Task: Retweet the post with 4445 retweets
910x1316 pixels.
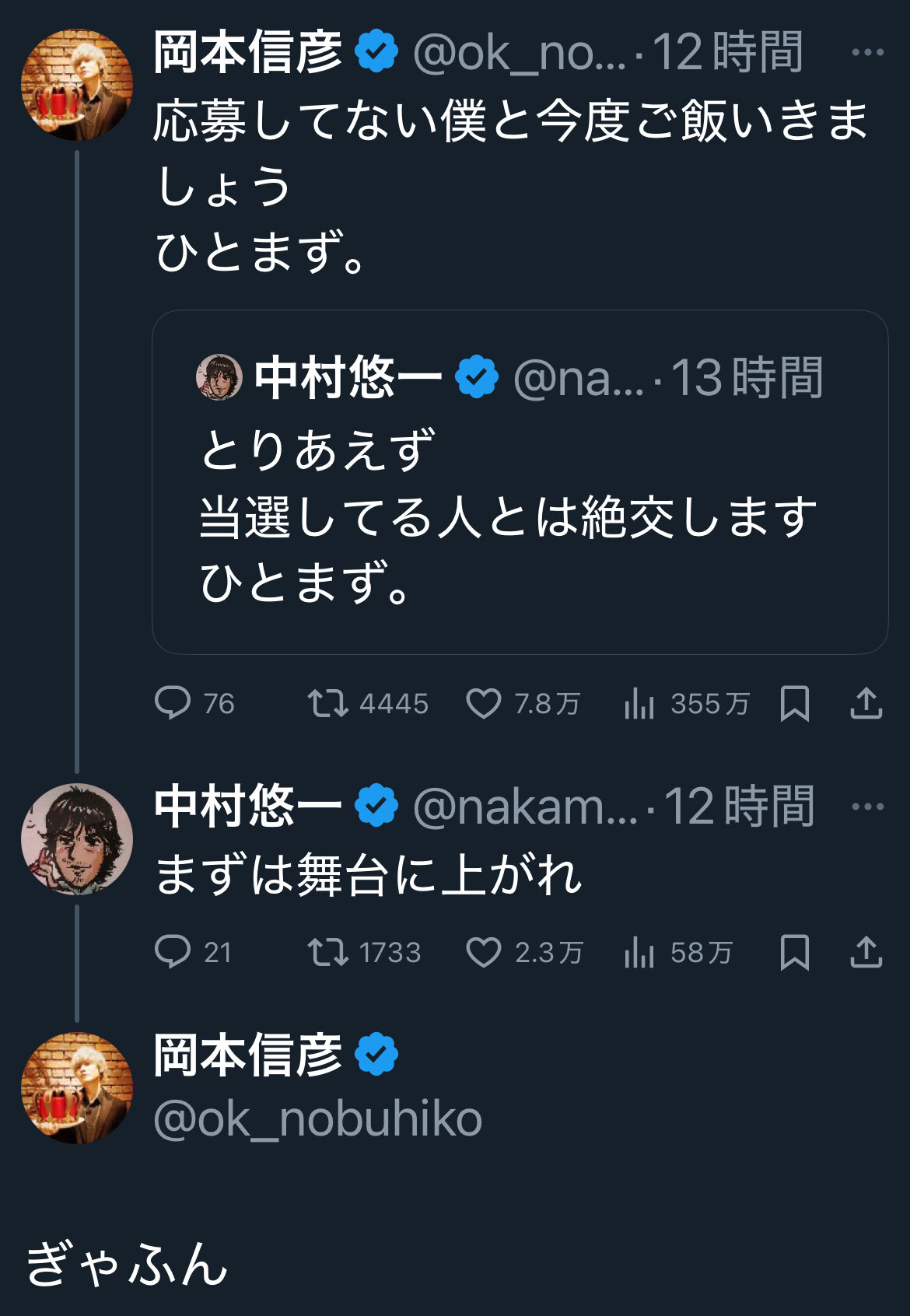Action: [x=327, y=703]
